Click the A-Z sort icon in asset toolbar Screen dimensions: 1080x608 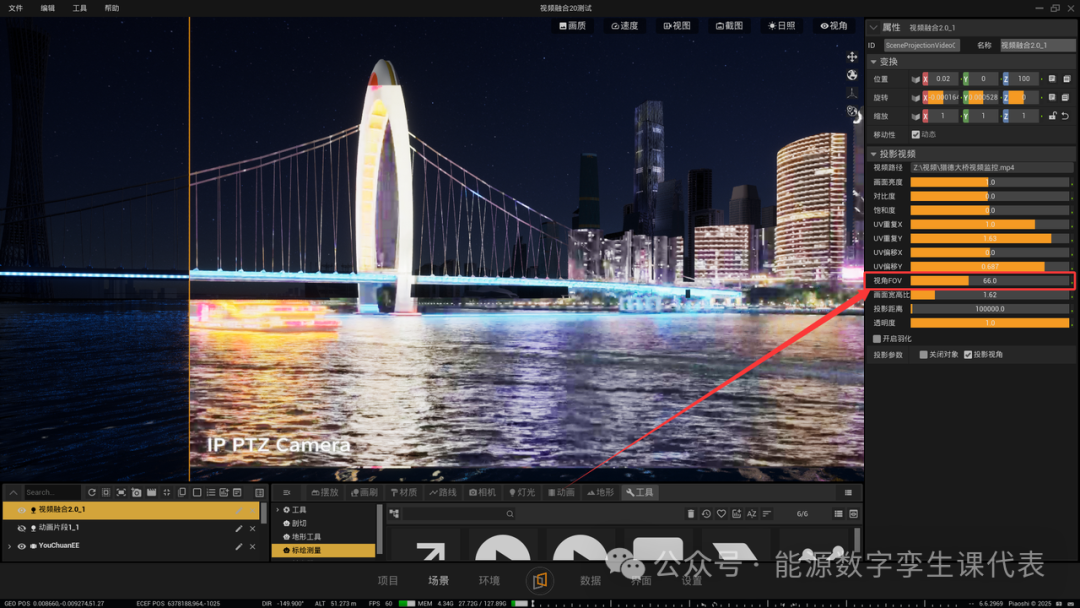click(751, 514)
